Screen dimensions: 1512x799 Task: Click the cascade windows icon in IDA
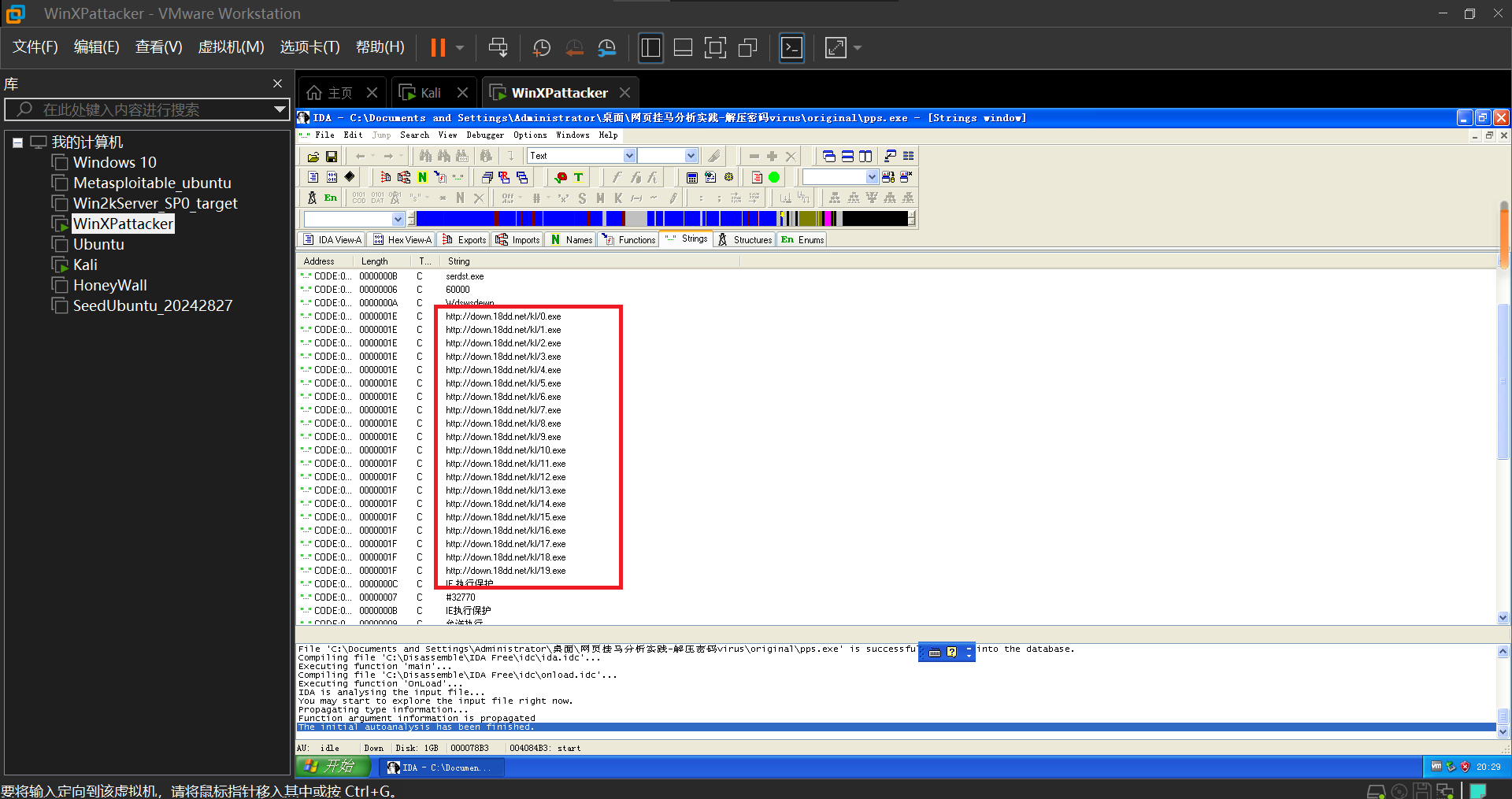click(x=828, y=156)
